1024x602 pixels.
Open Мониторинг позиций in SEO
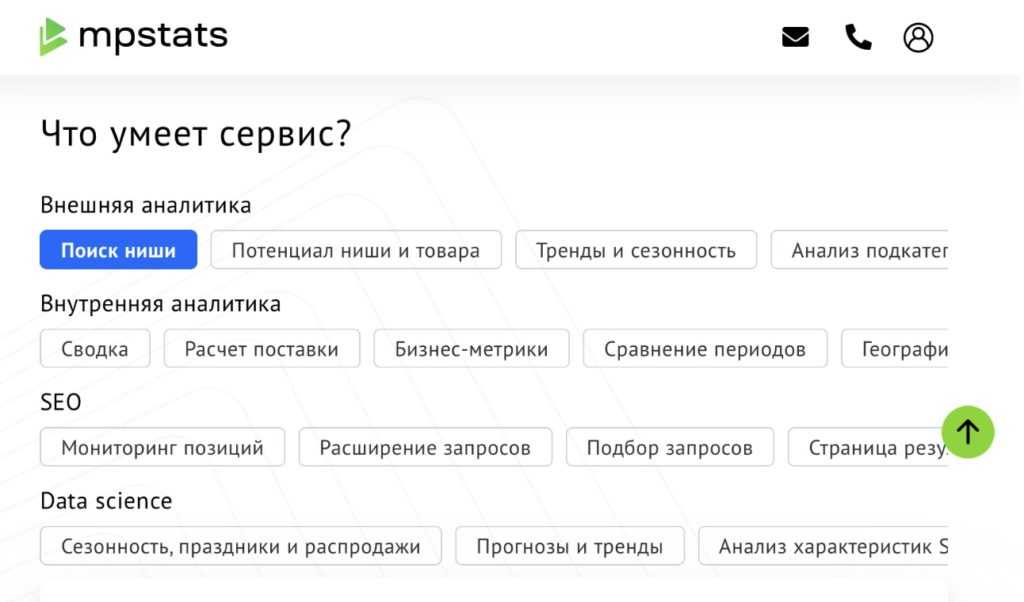162,447
